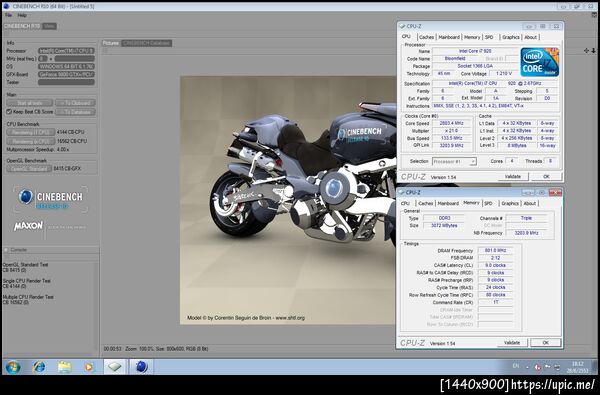The image size is (600, 395).
Task: Click the DRAM Frequency value 801.0 MHz
Action: (x=495, y=250)
